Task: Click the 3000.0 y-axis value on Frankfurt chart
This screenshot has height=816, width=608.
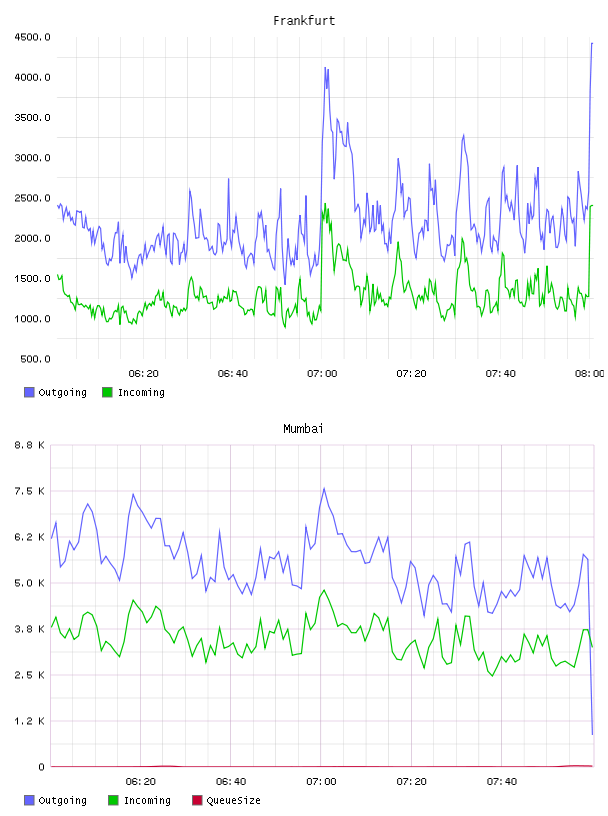Action: click(x=32, y=158)
